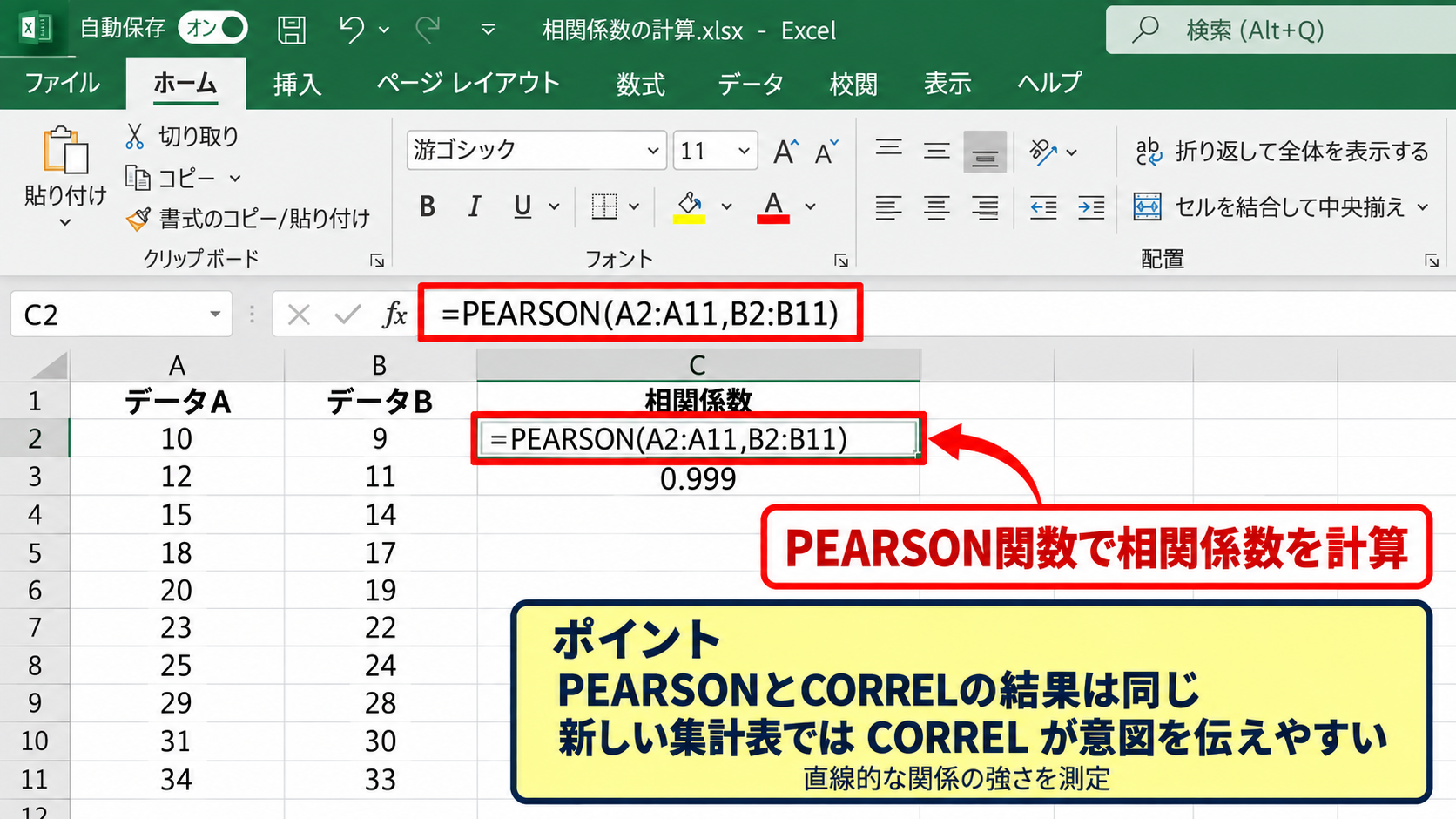The image size is (1456, 819).
Task: Toggle align left button
Action: [x=888, y=207]
